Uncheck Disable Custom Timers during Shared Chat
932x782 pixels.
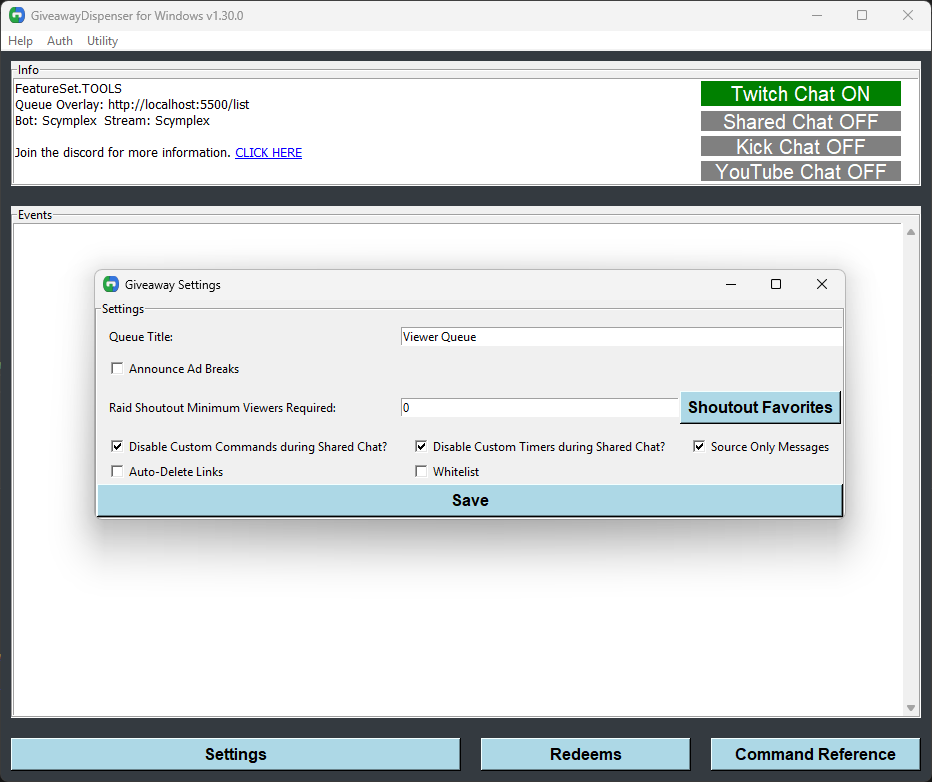(421, 446)
